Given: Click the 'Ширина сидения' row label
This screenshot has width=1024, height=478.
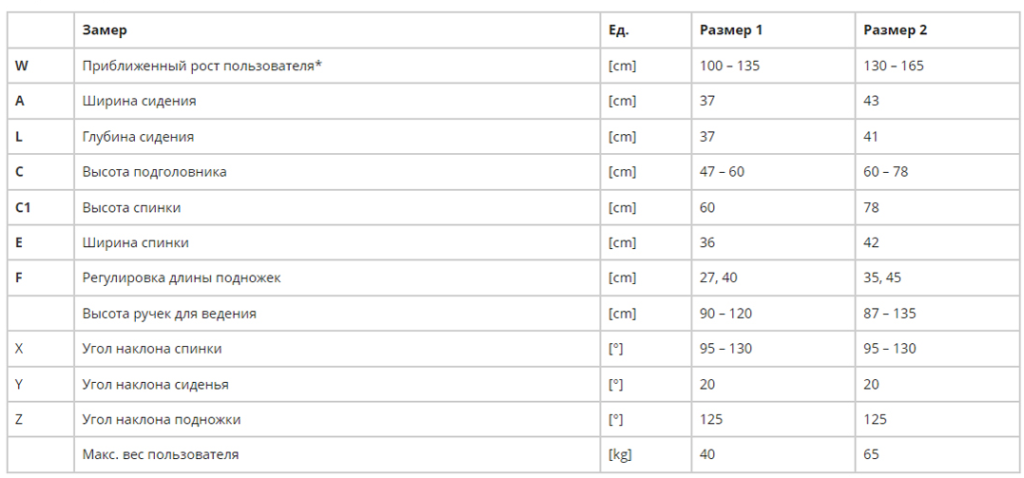Looking at the screenshot, I should point(139,101).
